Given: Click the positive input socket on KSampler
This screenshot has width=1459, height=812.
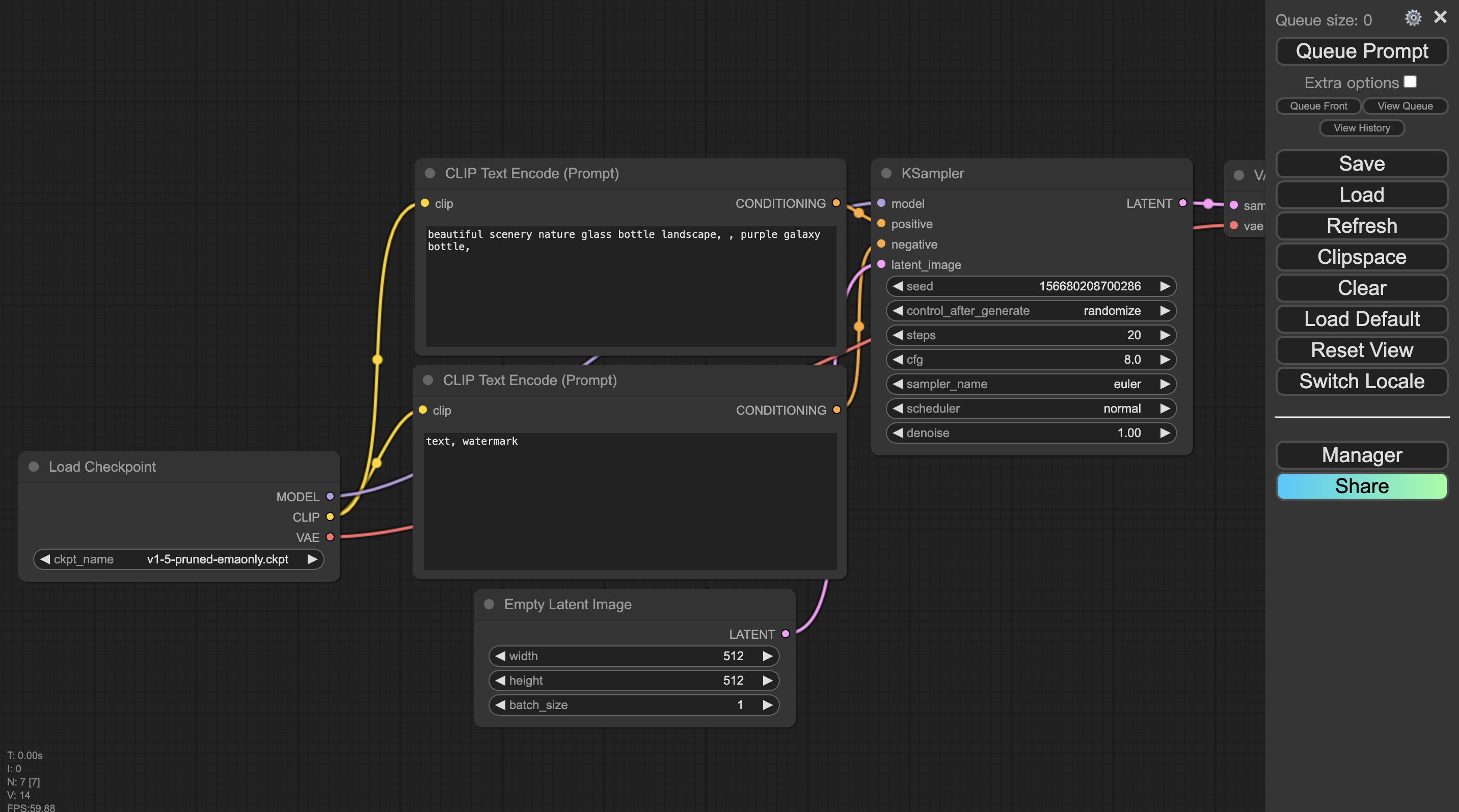Looking at the screenshot, I should tap(881, 224).
